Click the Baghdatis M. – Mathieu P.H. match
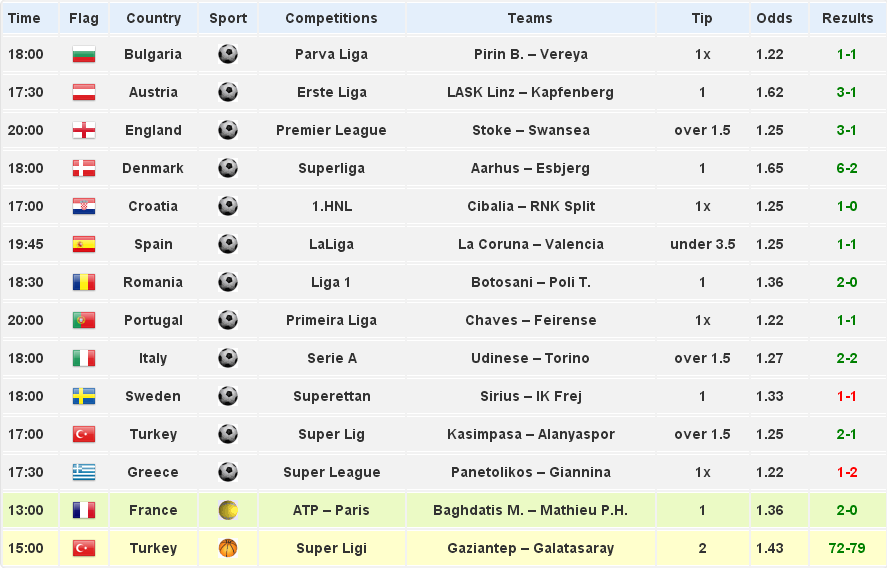This screenshot has height=568, width=887. tap(530, 511)
